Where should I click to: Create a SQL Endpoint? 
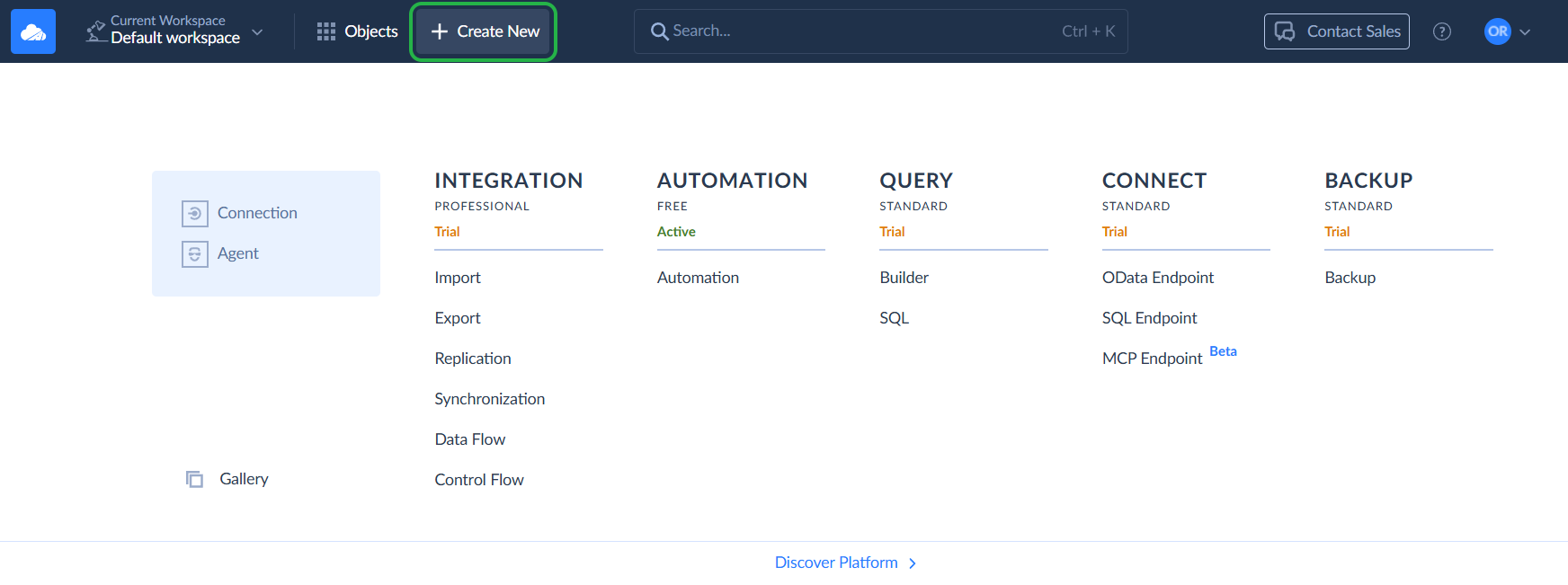point(1150,318)
